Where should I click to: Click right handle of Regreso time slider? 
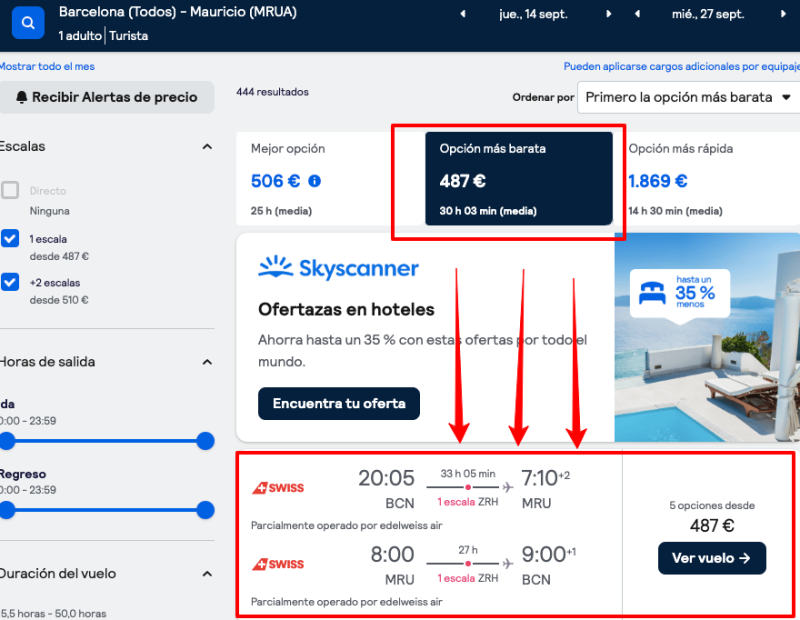(x=205, y=510)
